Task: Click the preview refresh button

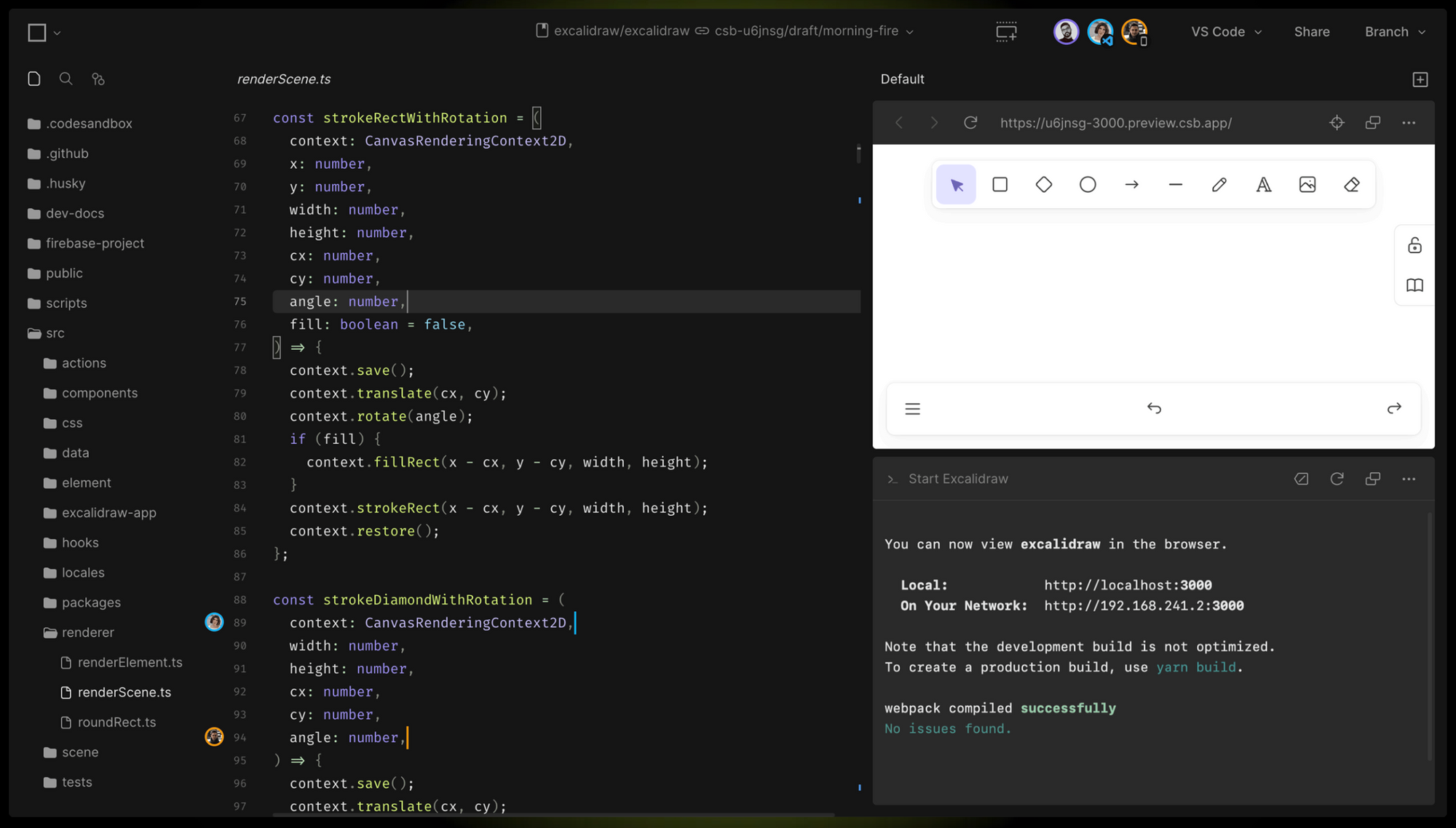Action: pos(969,122)
